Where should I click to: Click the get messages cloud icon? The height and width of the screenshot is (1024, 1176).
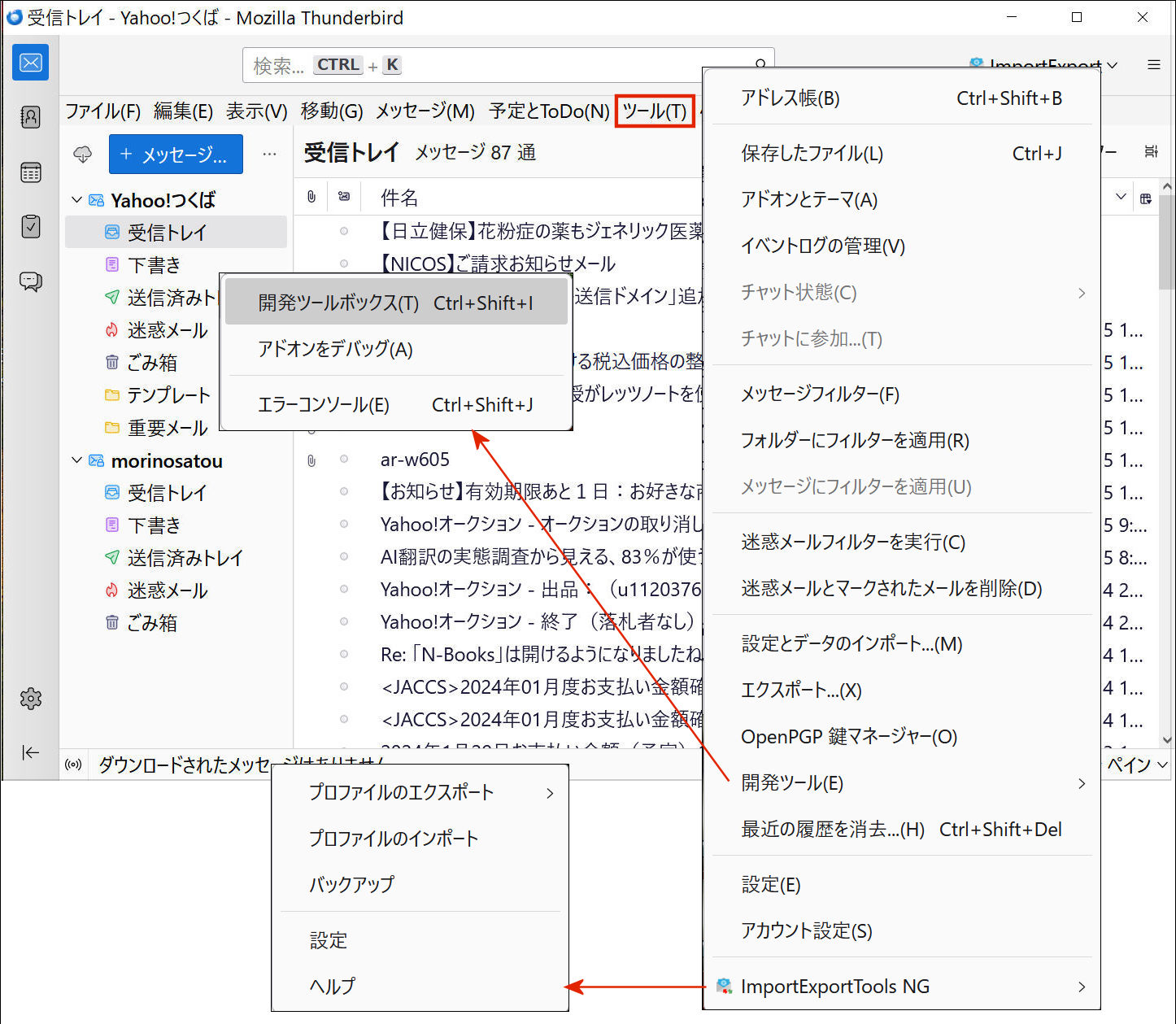(x=83, y=155)
